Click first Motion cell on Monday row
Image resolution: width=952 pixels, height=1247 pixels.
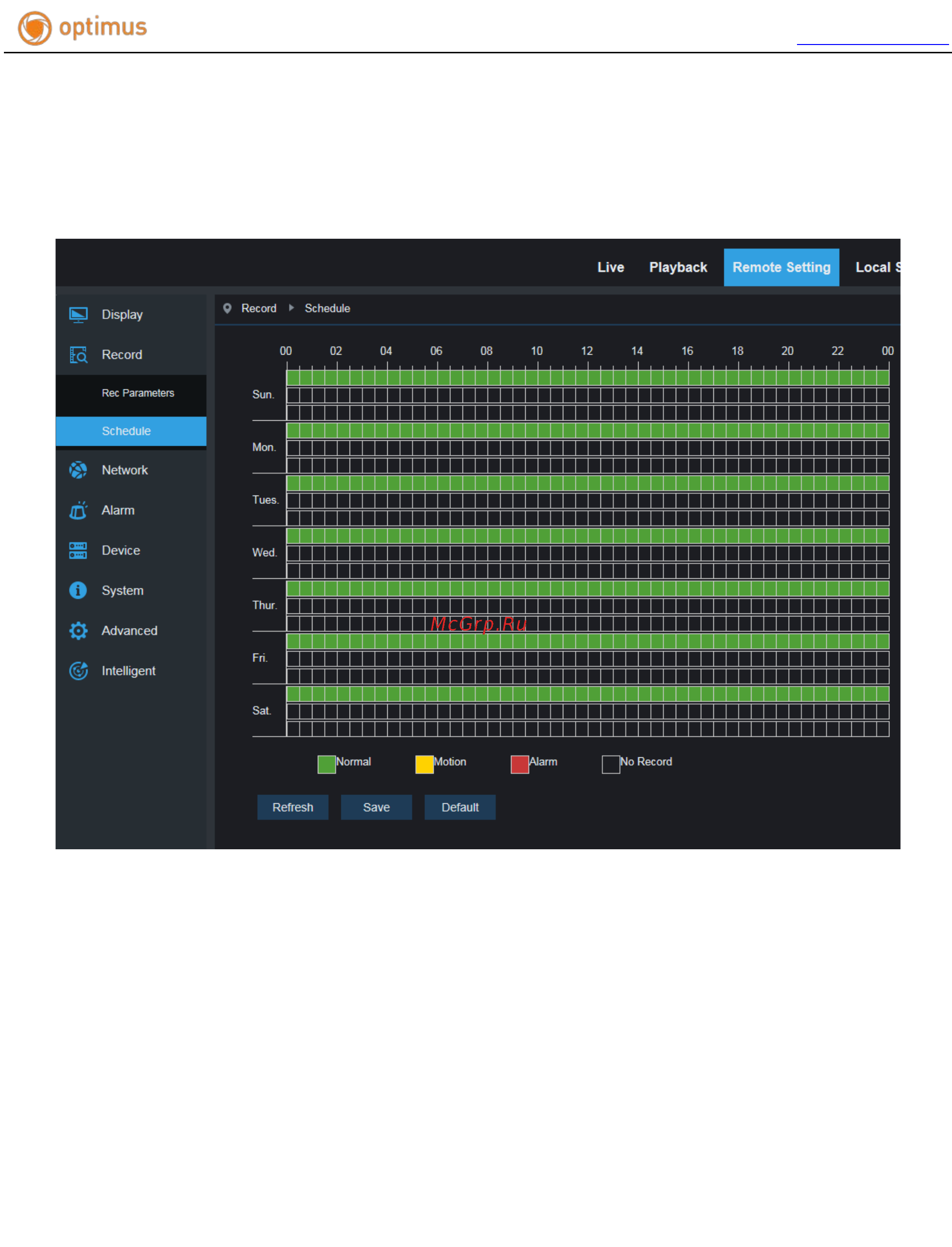coord(293,448)
